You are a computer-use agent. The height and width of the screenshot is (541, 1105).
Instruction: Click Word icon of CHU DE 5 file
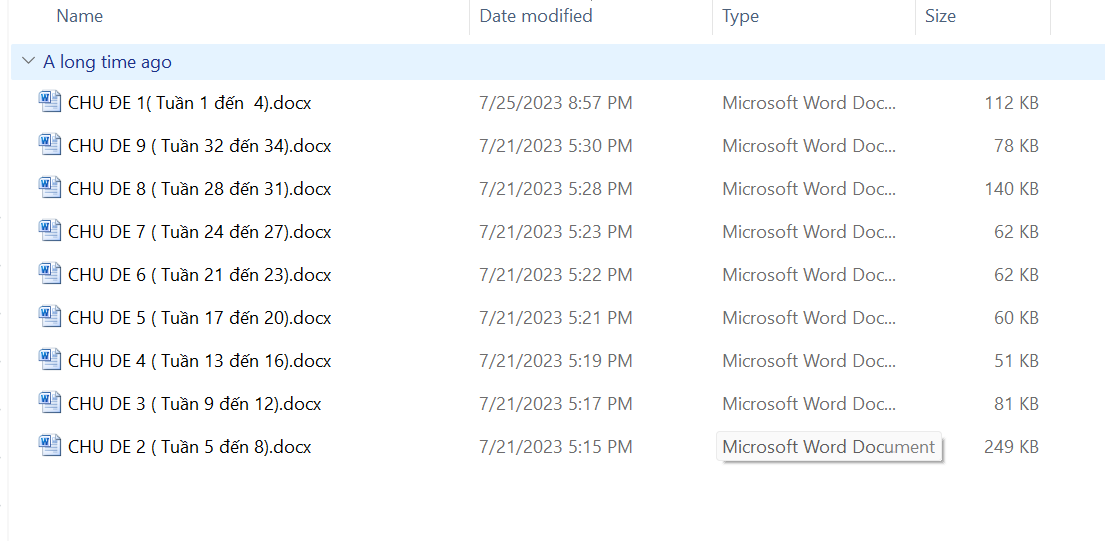pyautogui.click(x=50, y=316)
